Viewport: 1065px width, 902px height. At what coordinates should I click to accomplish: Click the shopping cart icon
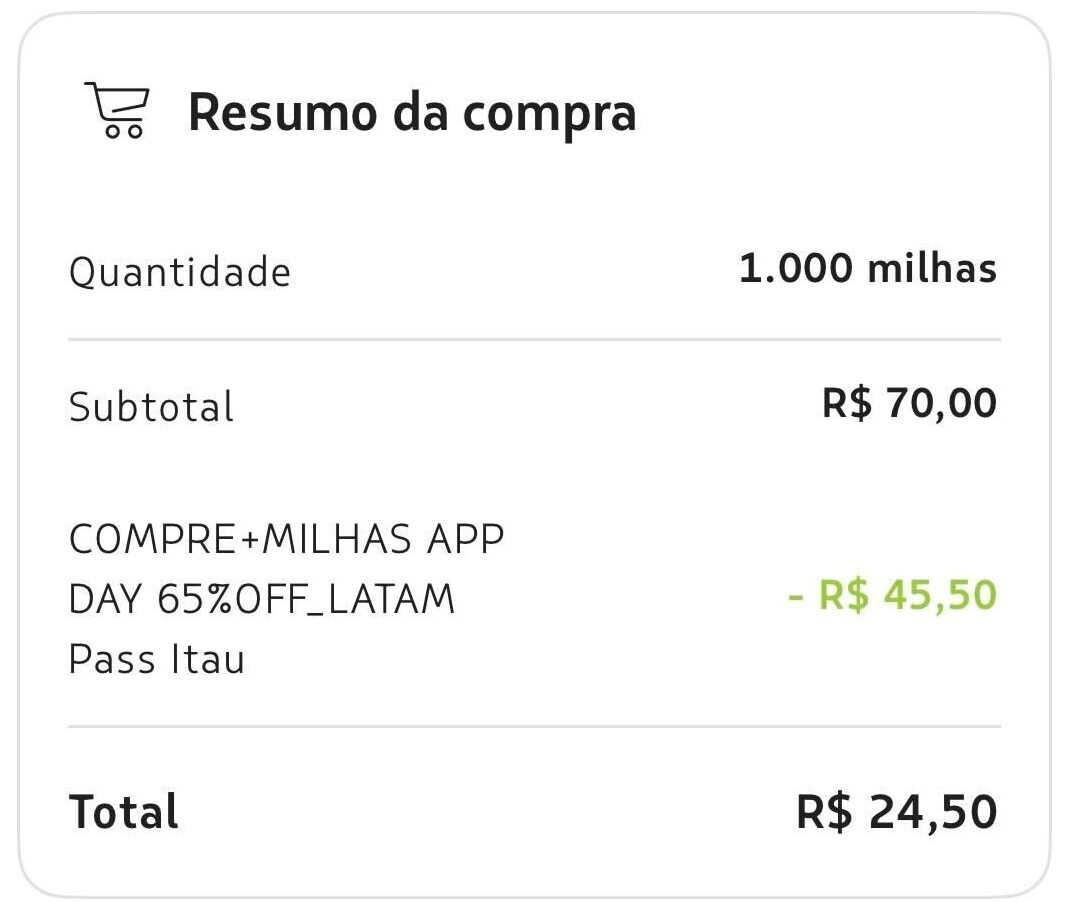(x=118, y=110)
